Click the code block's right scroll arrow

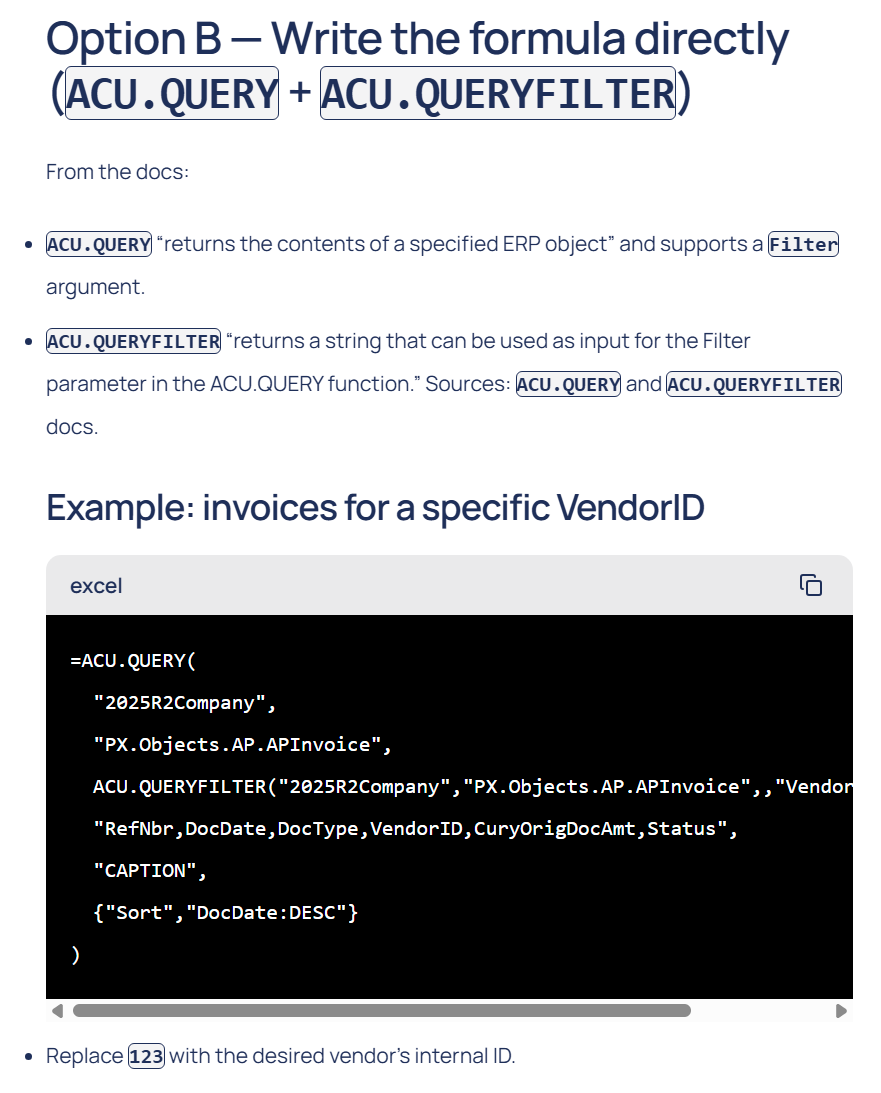click(x=841, y=1010)
